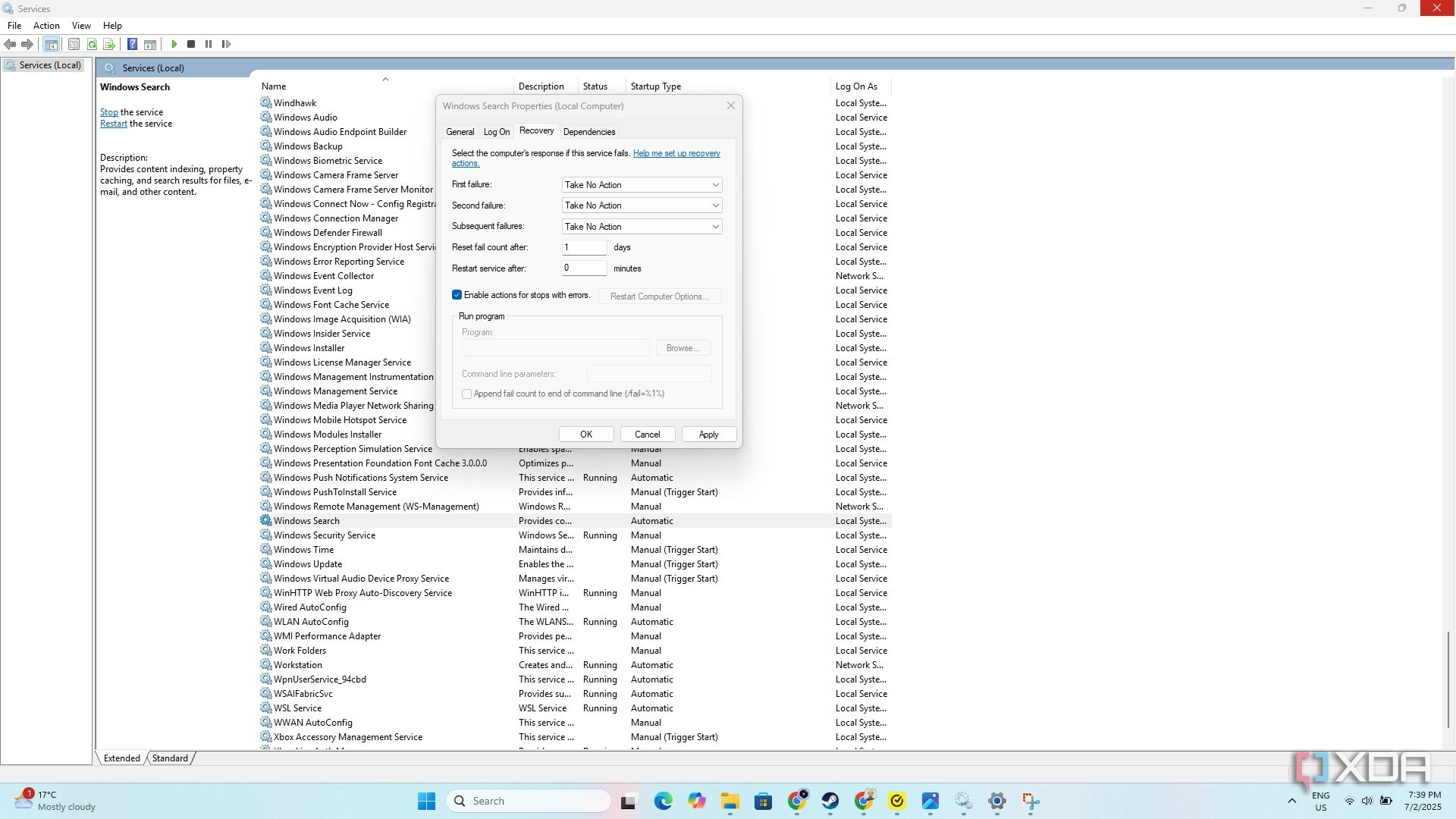Click OK in Windows Search Properties
Image resolution: width=1456 pixels, height=819 pixels.
(586, 435)
